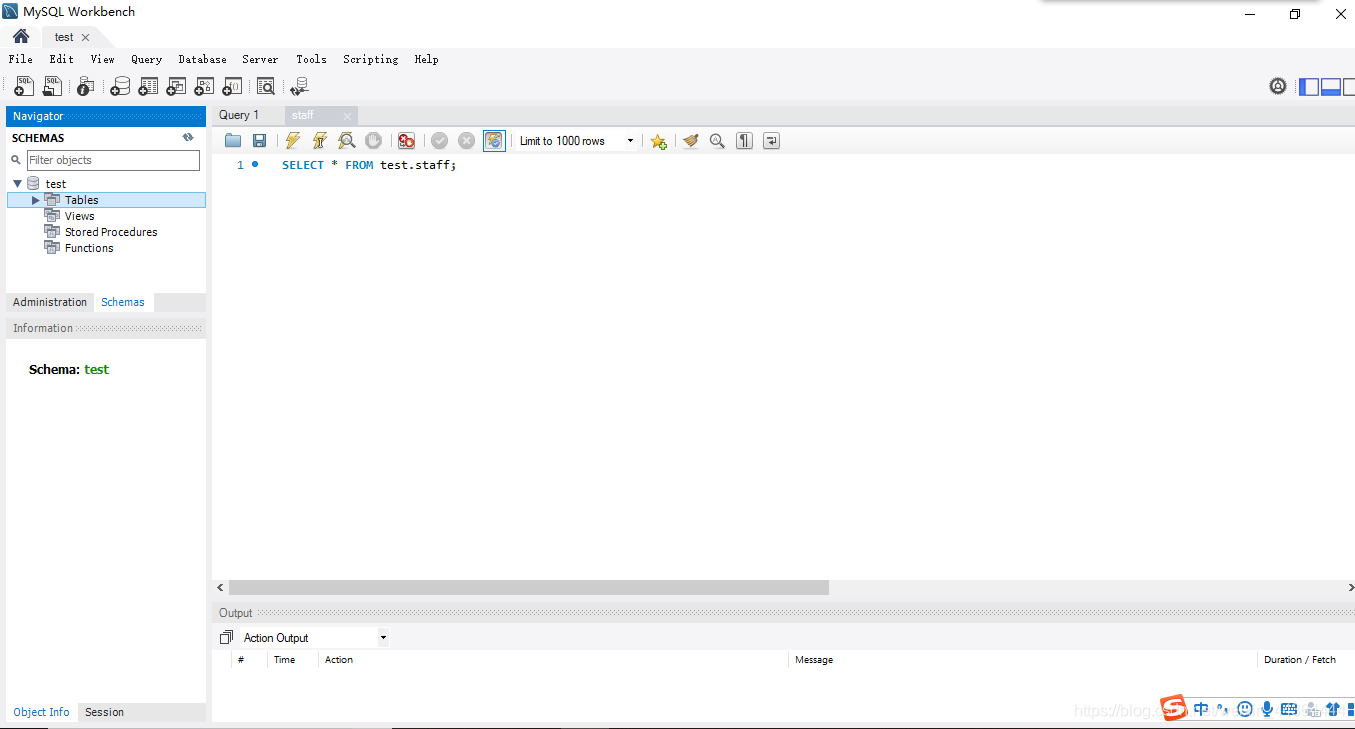Image resolution: width=1355 pixels, height=729 pixels.
Task: Refresh the SCHEMAS list
Action: coord(188,138)
